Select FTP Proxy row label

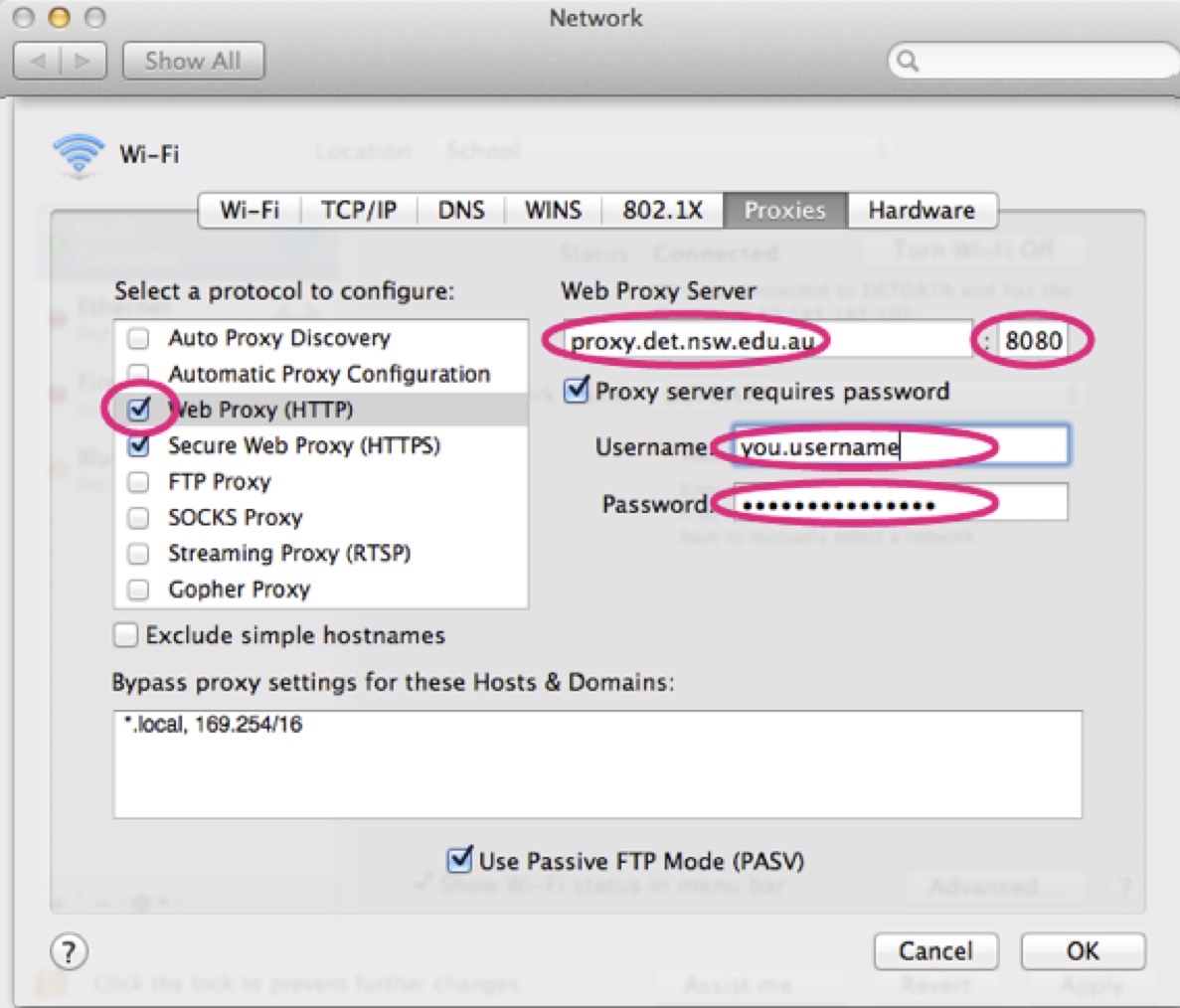click(x=220, y=482)
